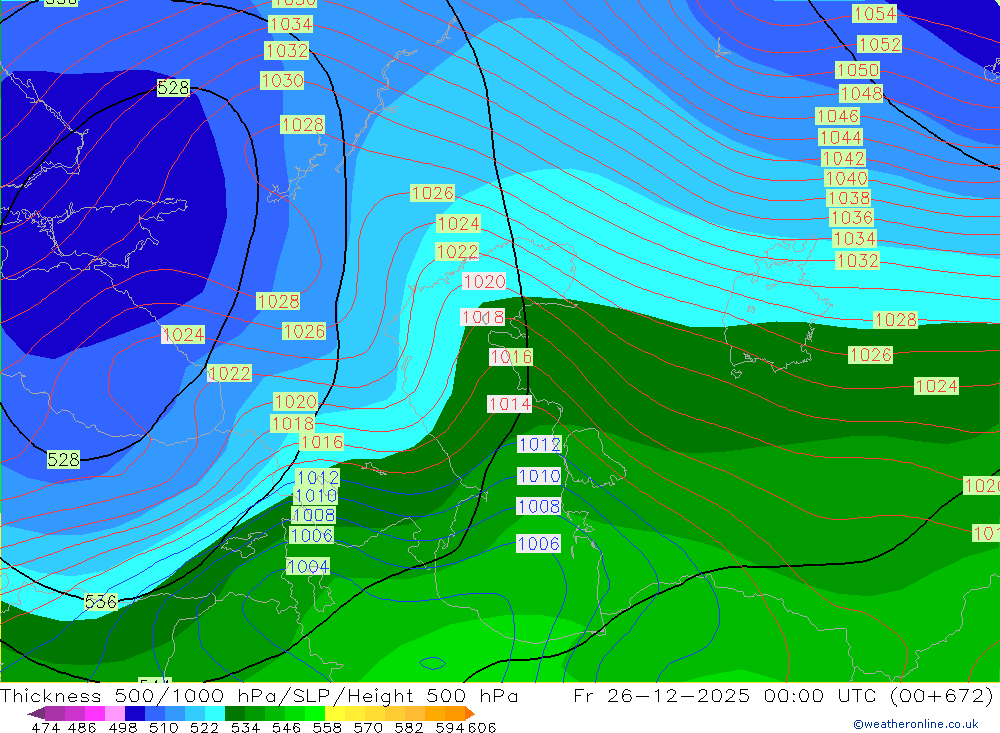Click '1006' label on white background

(539, 544)
